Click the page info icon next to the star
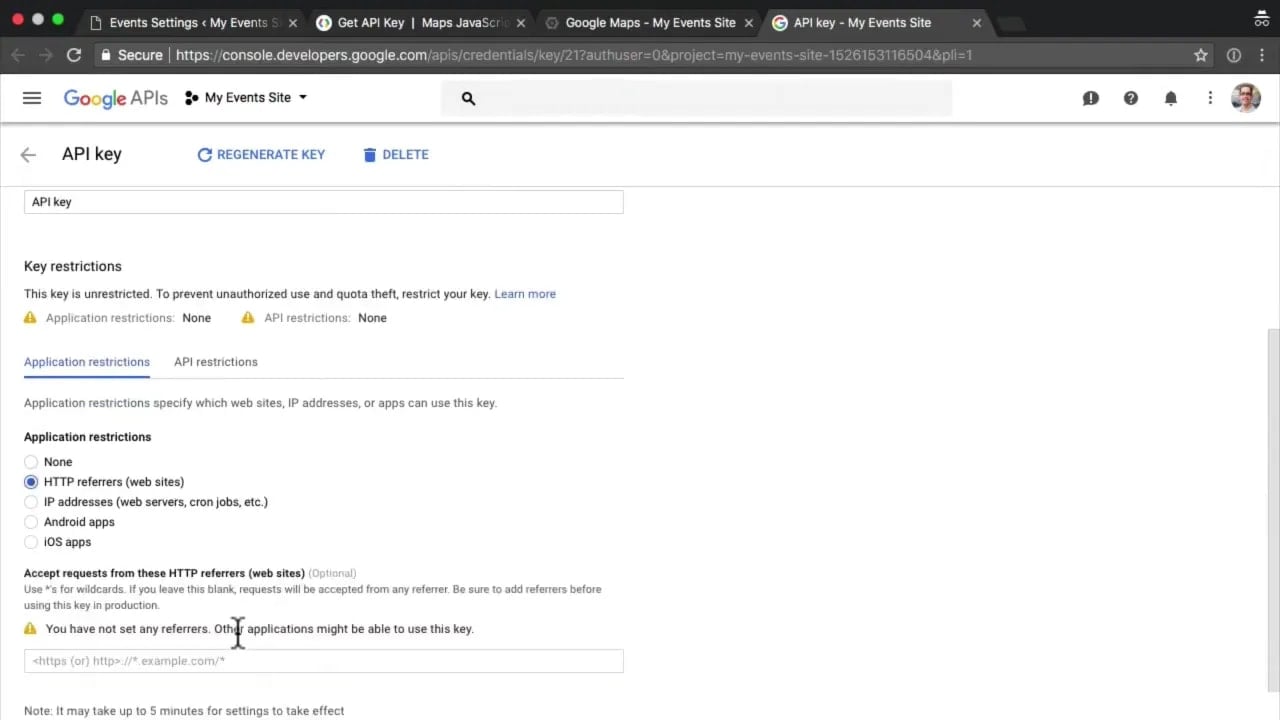This screenshot has width=1280, height=720. tap(1234, 55)
